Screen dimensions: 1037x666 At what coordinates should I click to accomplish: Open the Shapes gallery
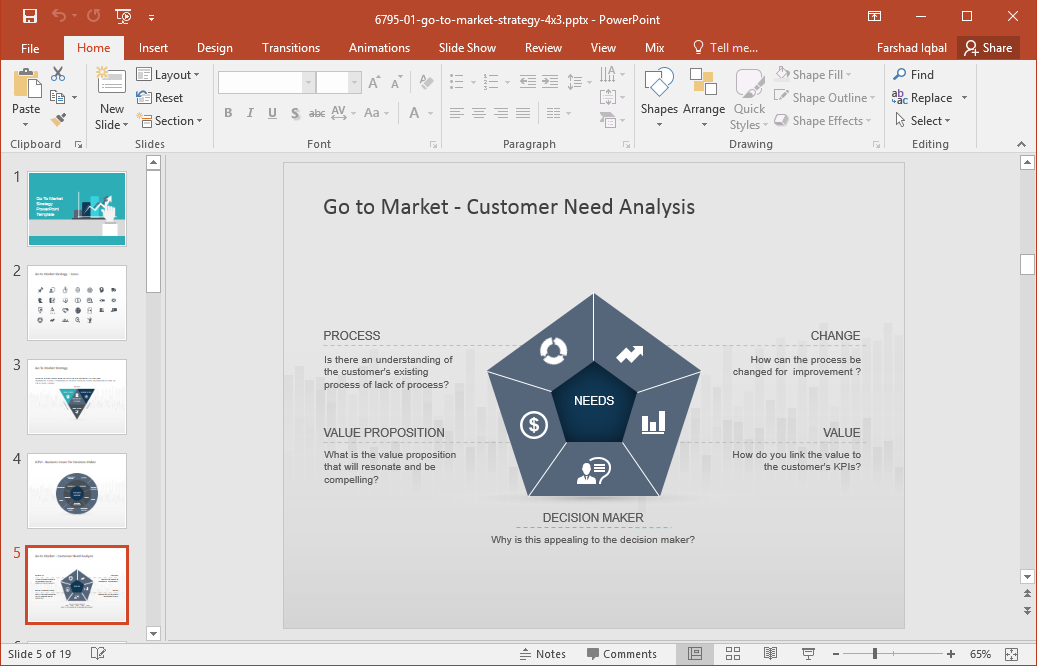tap(659, 98)
